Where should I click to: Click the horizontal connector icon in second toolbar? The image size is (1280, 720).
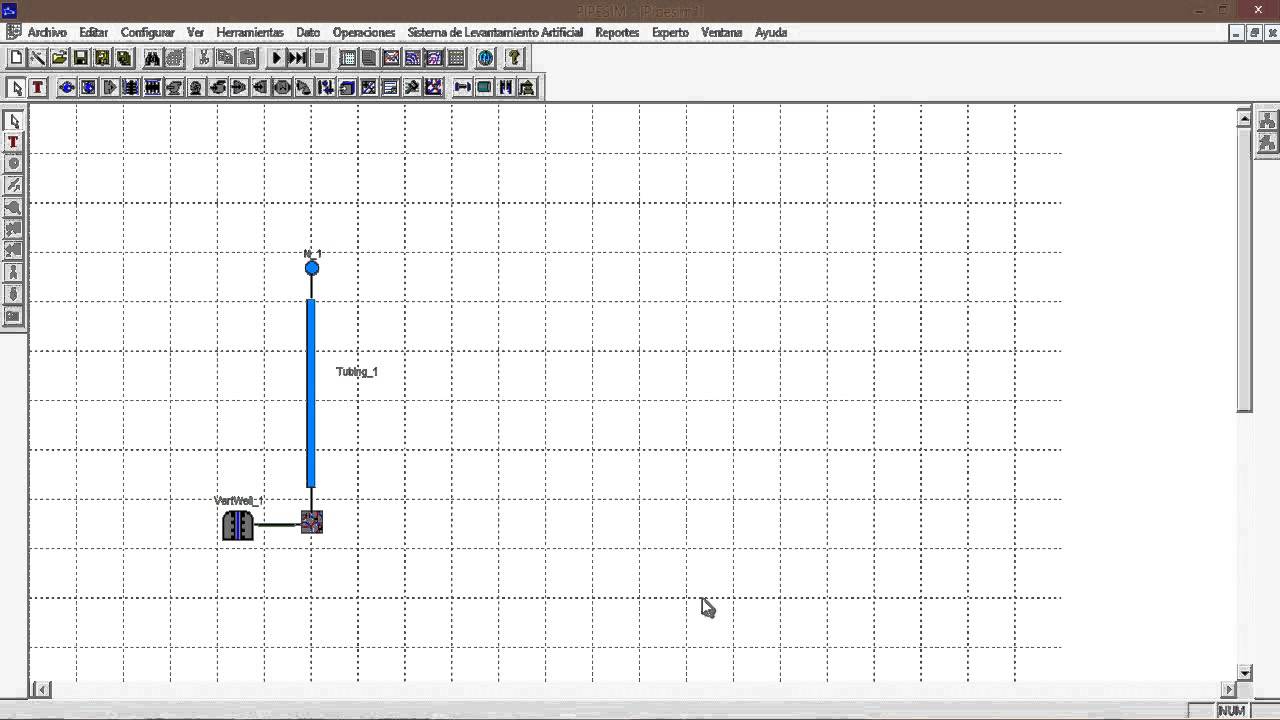(x=462, y=88)
